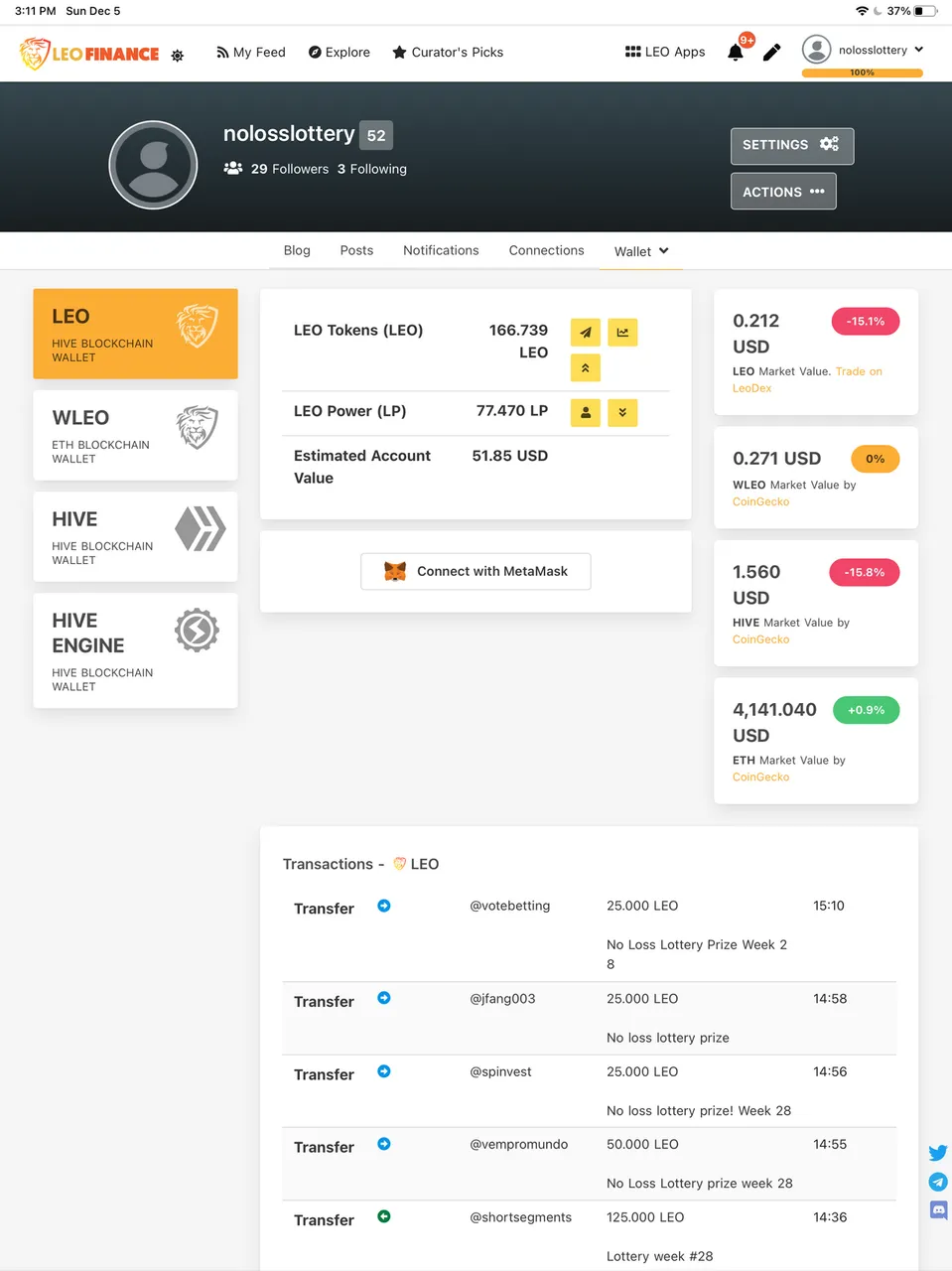Click the LEO transfer paper-plane icon
The height and width of the screenshot is (1271, 952).
pyautogui.click(x=586, y=333)
